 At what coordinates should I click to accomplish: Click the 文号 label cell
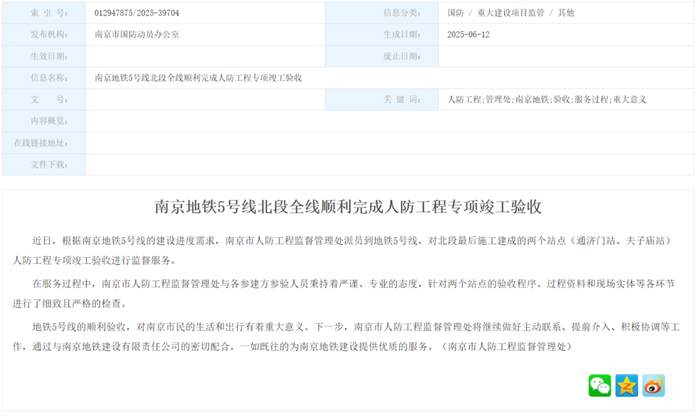tap(44, 99)
